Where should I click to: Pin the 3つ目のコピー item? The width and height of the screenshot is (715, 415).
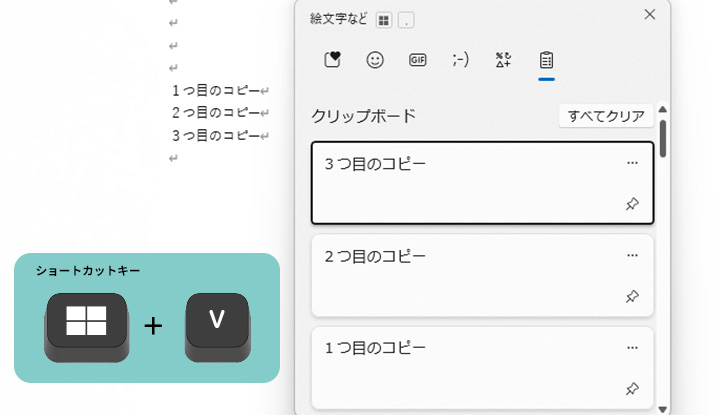[x=632, y=204]
